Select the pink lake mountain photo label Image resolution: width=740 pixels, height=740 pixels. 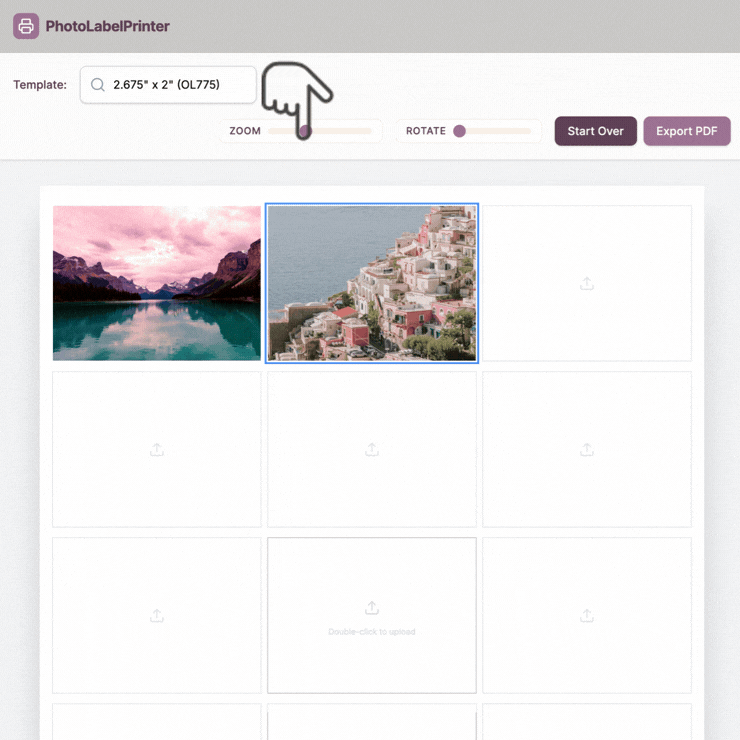pyautogui.click(x=157, y=283)
